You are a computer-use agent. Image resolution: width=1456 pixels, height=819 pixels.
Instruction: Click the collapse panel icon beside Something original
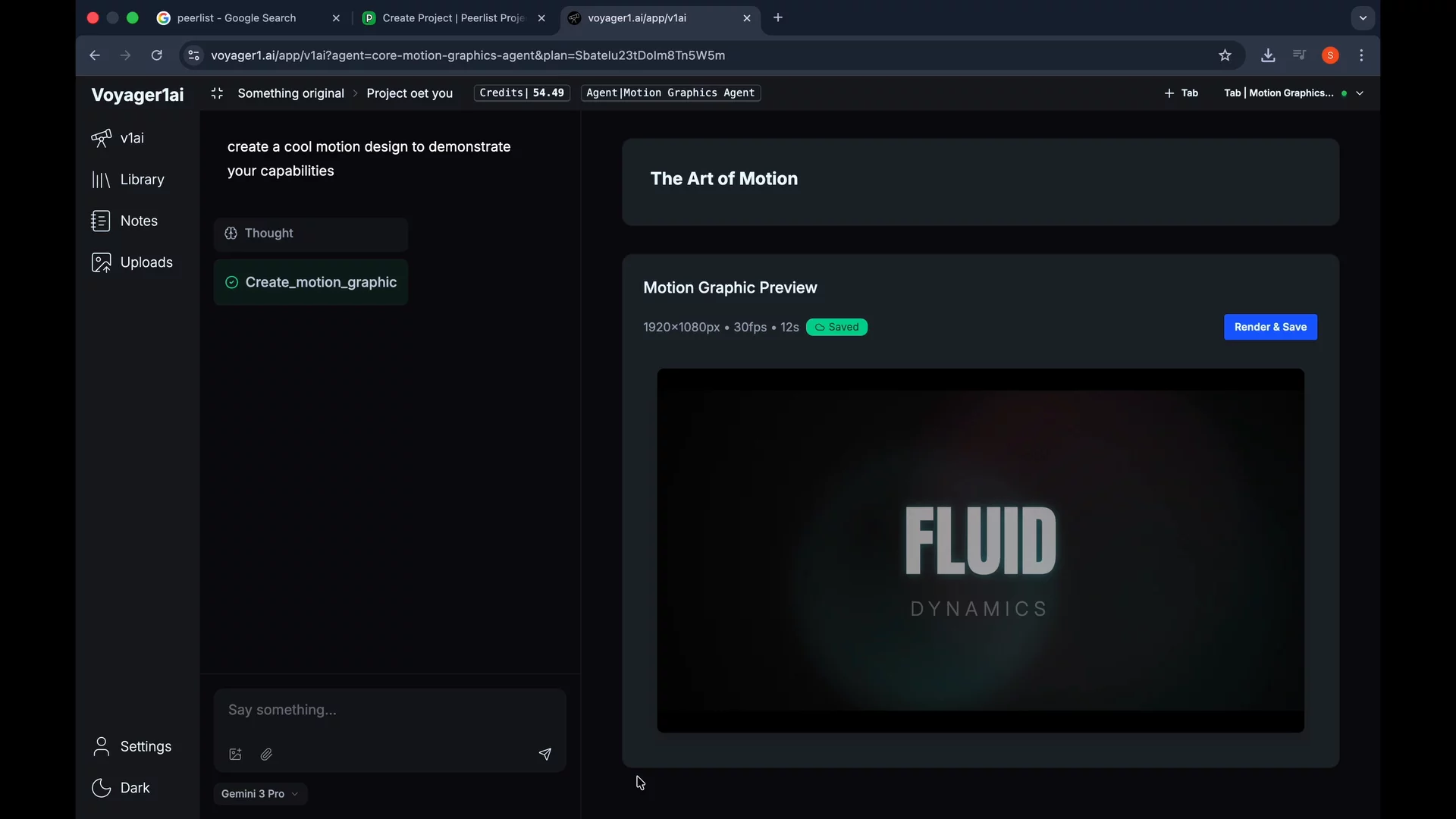click(x=217, y=93)
